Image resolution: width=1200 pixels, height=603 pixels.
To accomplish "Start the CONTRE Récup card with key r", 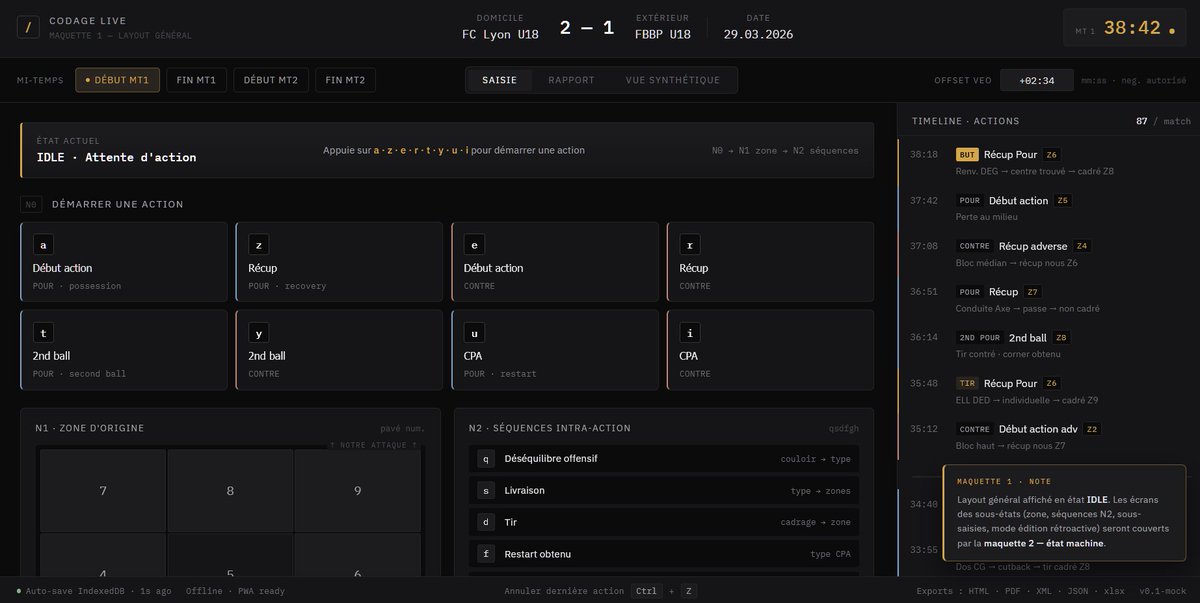I will 770,262.
